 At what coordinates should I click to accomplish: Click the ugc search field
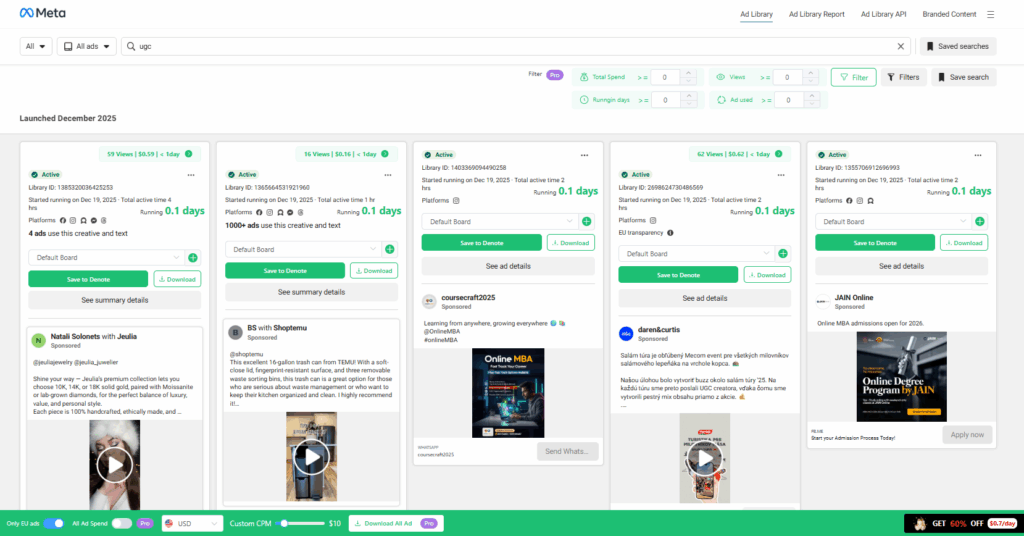point(516,46)
